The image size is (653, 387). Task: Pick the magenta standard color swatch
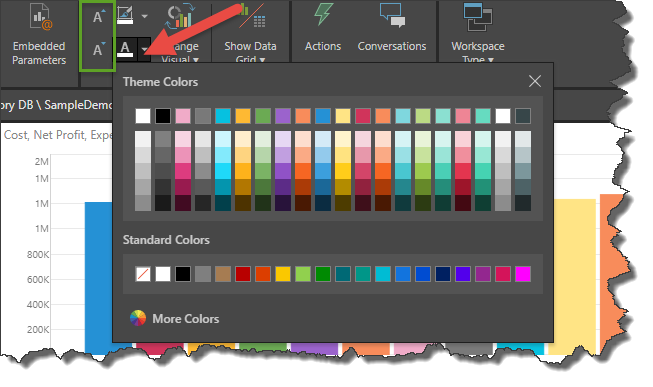(523, 274)
